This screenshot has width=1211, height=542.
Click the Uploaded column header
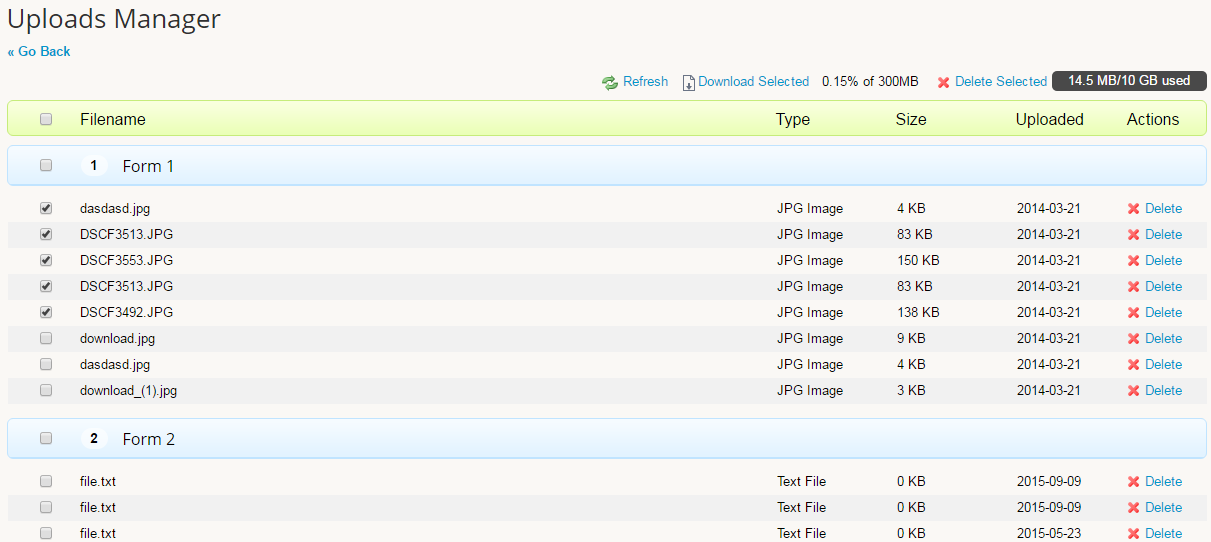pos(1050,119)
